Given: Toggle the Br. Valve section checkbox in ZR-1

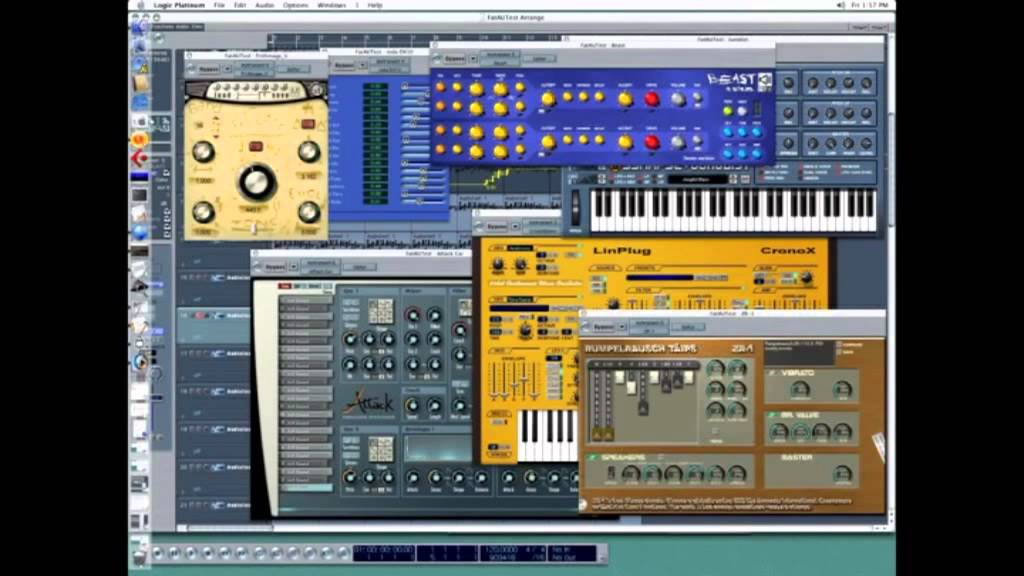Looking at the screenshot, I should pos(772,415).
